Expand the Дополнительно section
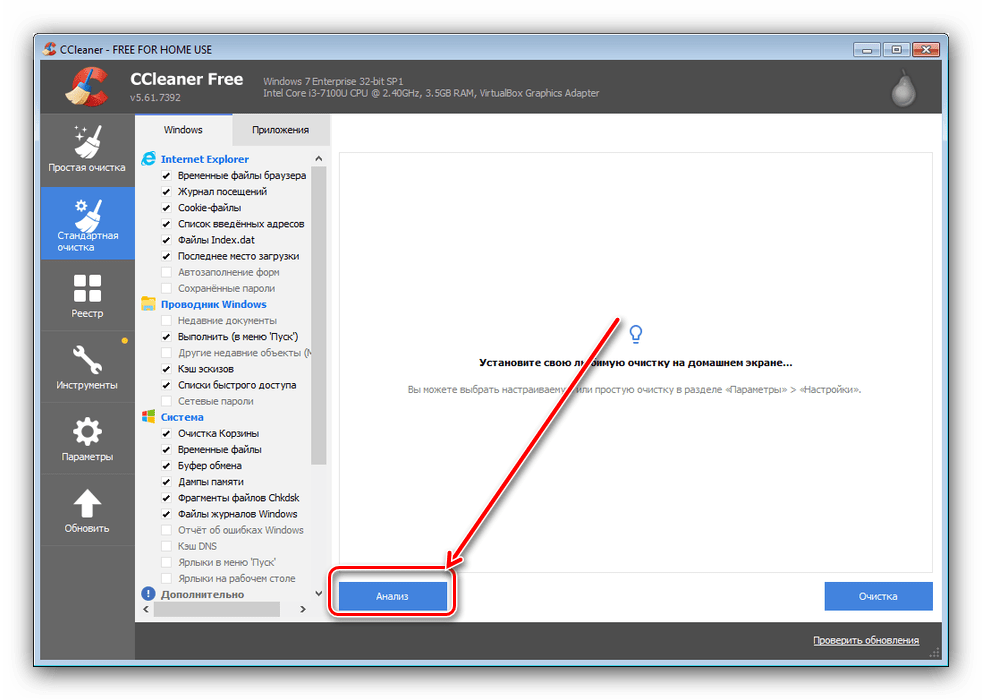Viewport: 982px width, 700px height. point(201,595)
